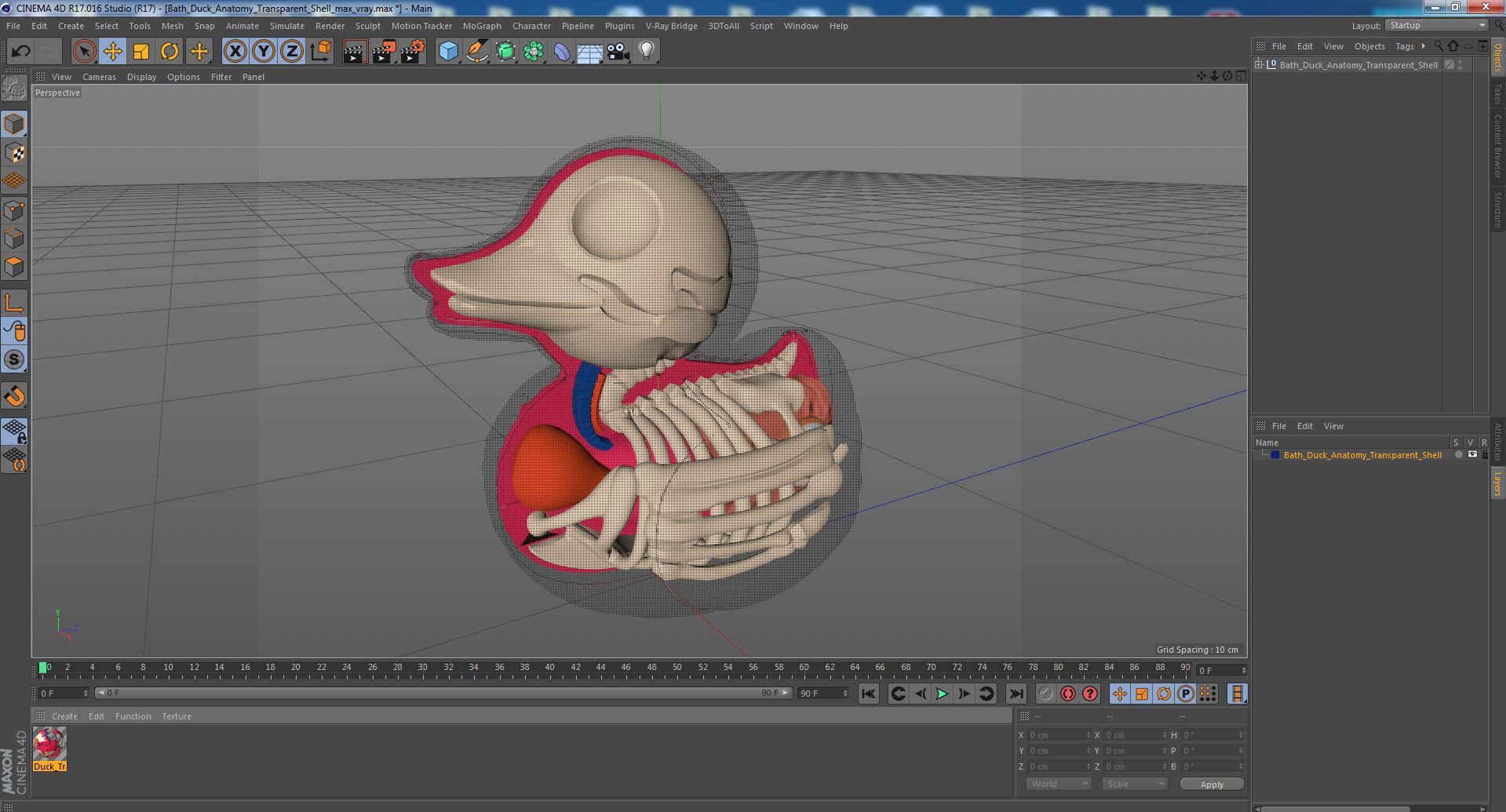Open the Content Browser side tab
The width and height of the screenshot is (1506, 812).
pyautogui.click(x=1497, y=146)
